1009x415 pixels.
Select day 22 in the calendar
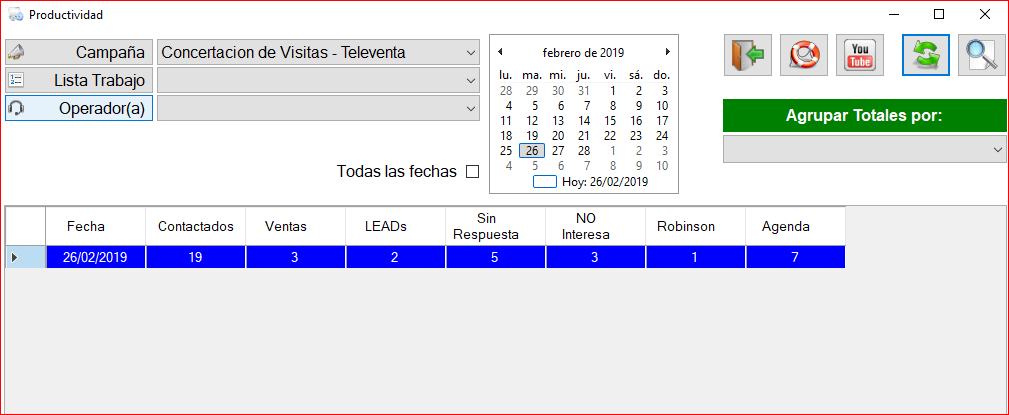click(610, 136)
